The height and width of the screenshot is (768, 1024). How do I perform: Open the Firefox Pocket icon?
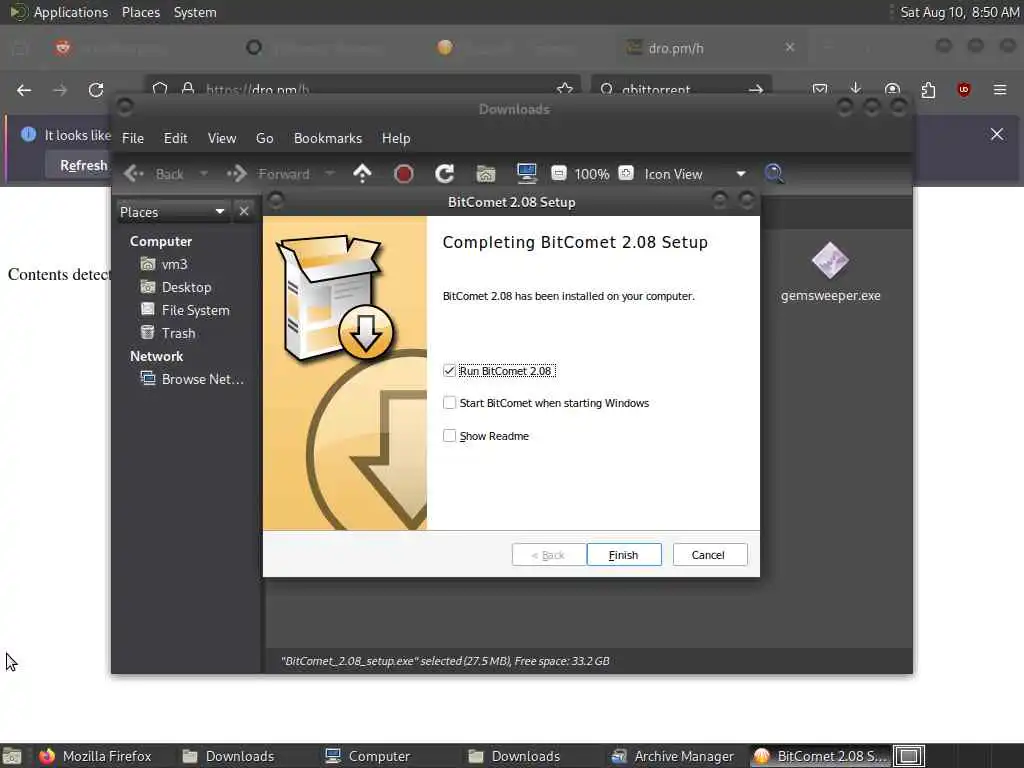[820, 89]
